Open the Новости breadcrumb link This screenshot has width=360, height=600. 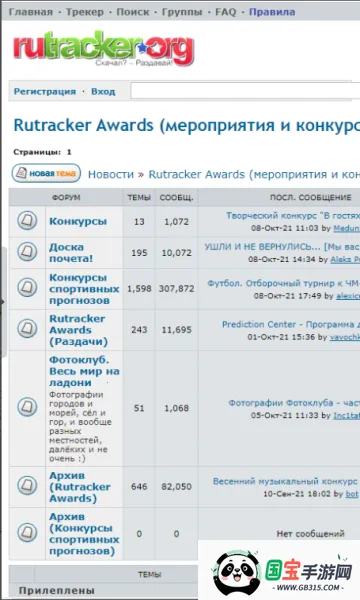coord(111,174)
